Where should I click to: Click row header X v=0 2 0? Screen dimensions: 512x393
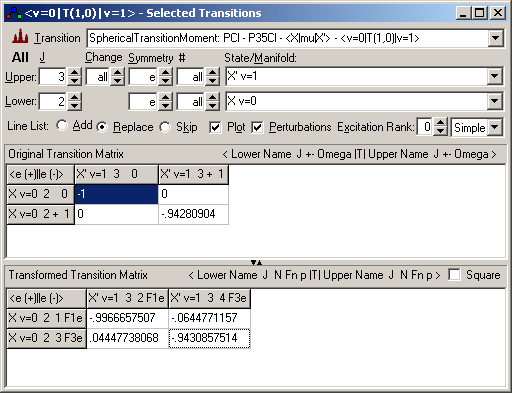pos(40,194)
